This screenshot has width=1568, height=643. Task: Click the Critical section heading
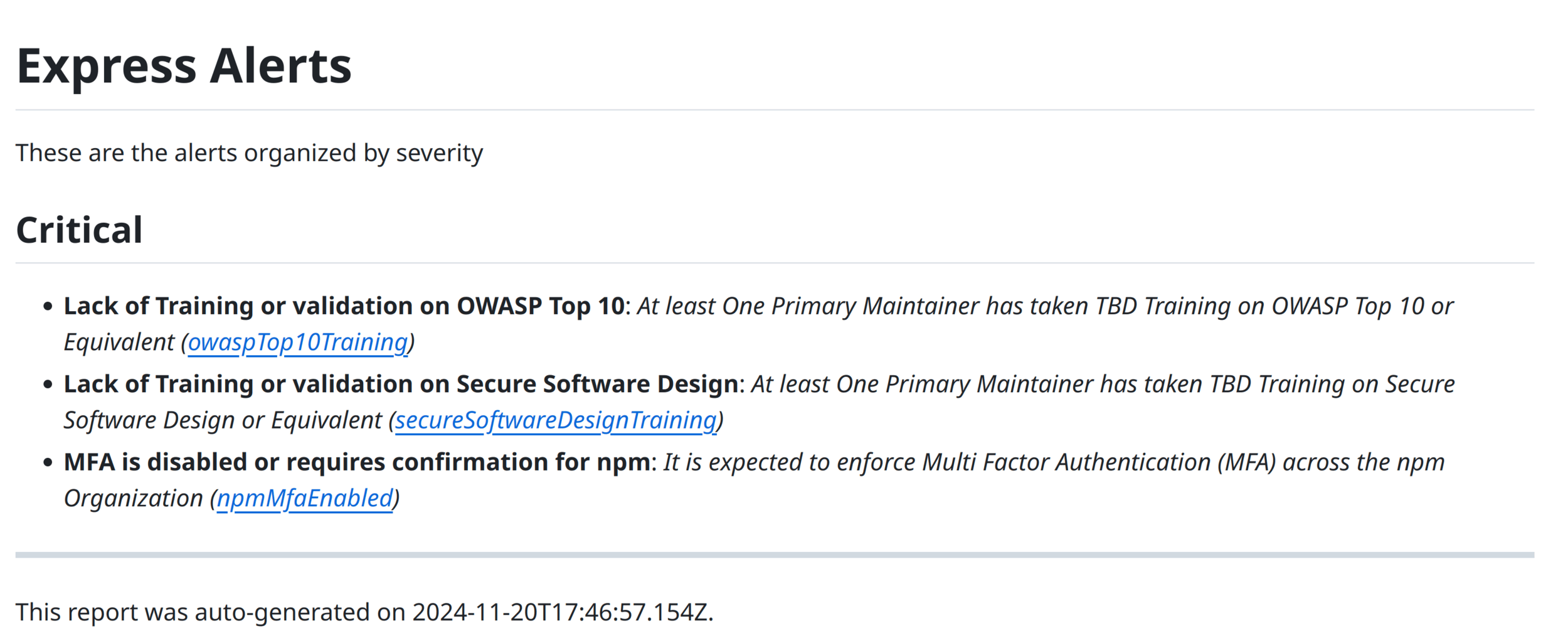80,230
